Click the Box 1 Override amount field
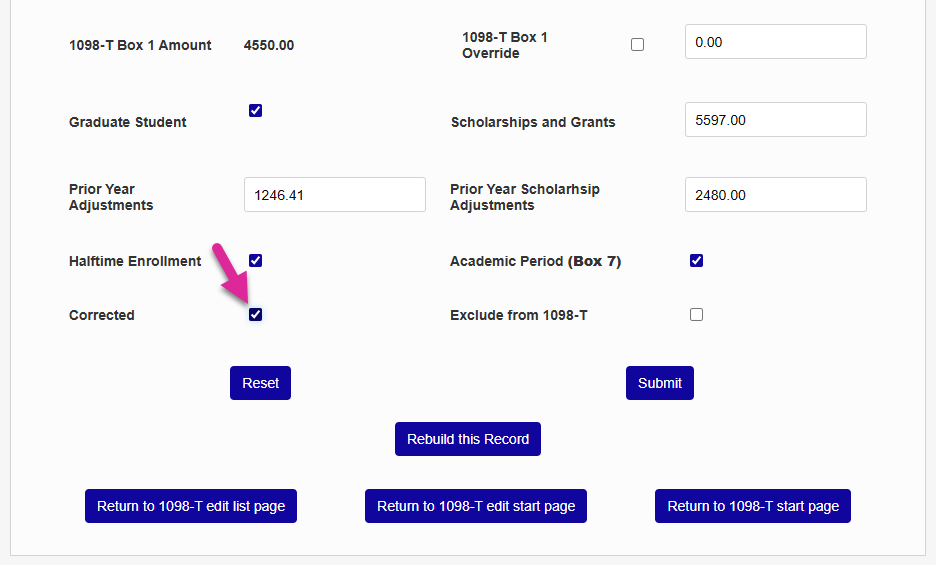Image resolution: width=936 pixels, height=565 pixels. (x=775, y=42)
